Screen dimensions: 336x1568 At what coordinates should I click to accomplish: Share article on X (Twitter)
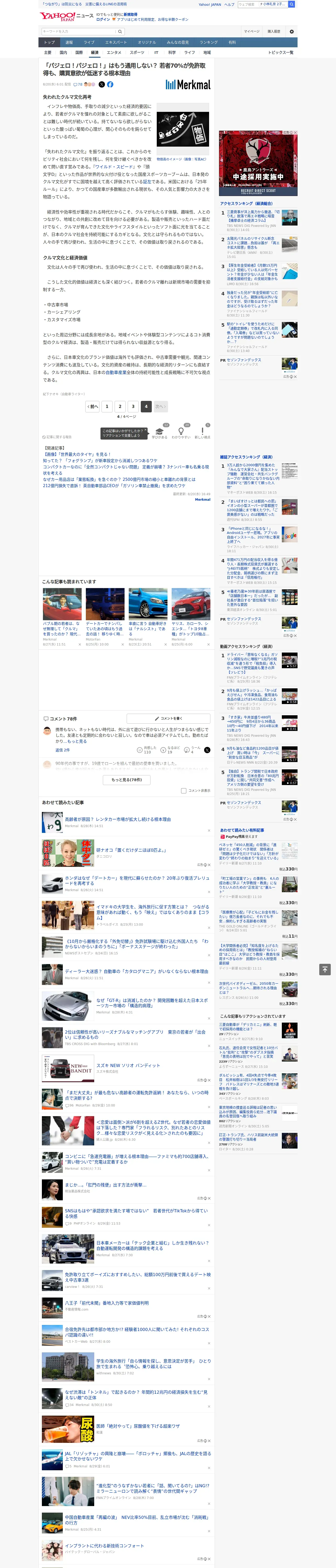click(102, 85)
